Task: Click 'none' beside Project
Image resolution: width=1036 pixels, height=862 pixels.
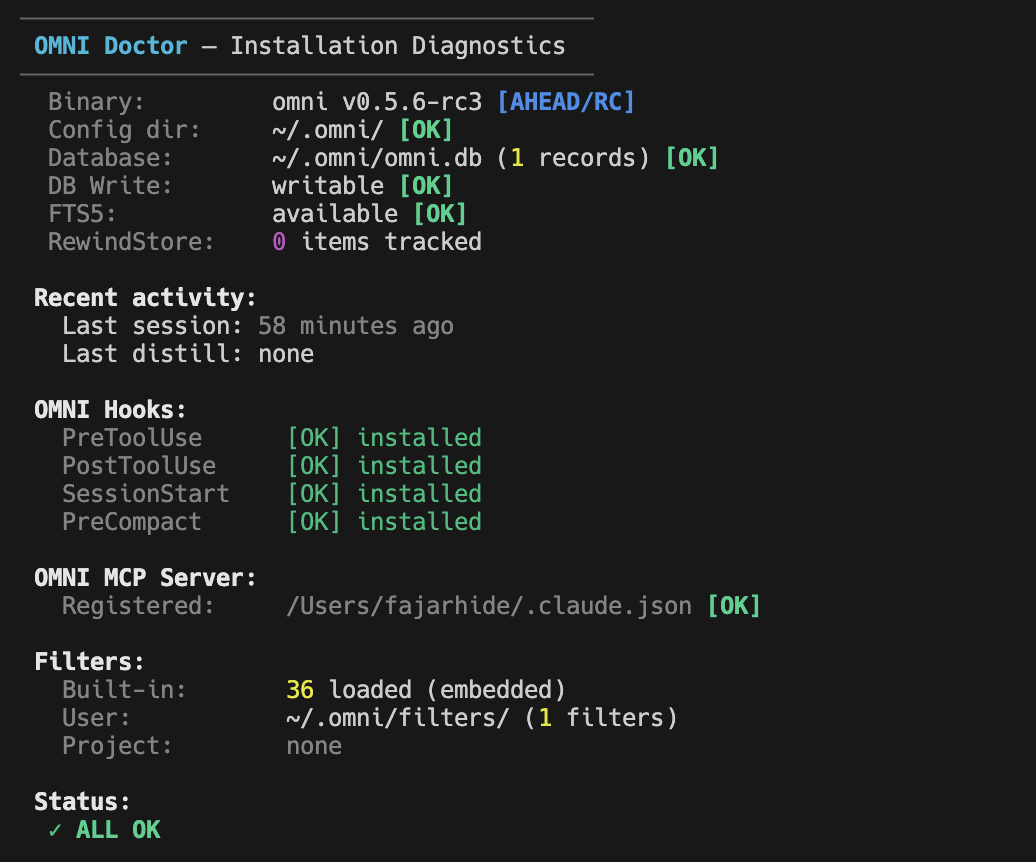Action: 314,746
